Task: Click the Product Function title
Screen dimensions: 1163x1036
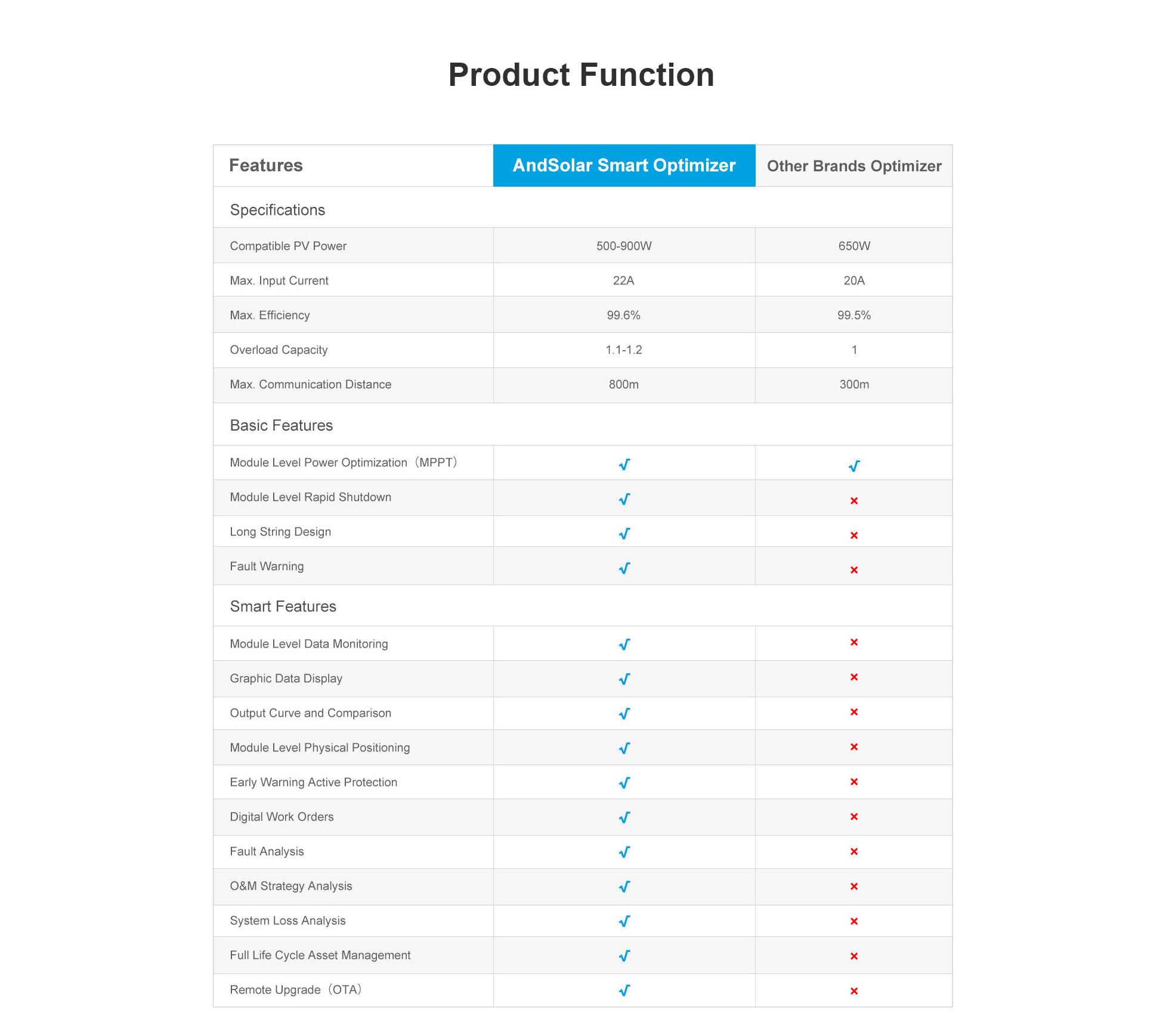Action: (581, 75)
